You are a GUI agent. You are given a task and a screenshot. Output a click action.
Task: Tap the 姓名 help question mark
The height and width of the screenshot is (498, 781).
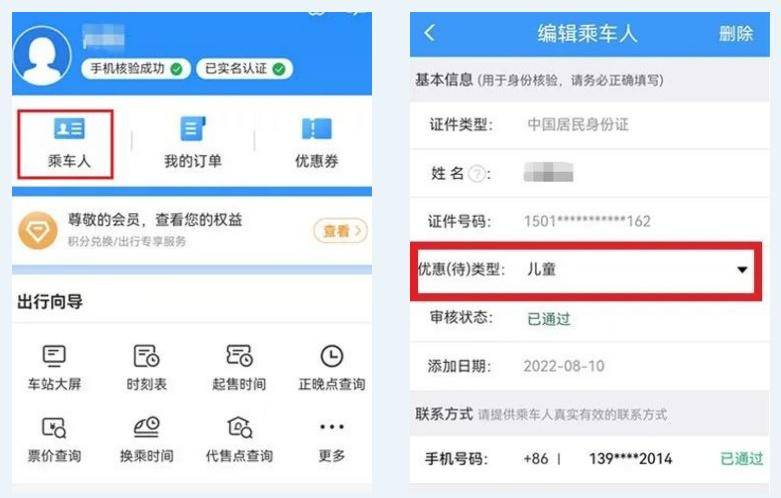coord(477,174)
